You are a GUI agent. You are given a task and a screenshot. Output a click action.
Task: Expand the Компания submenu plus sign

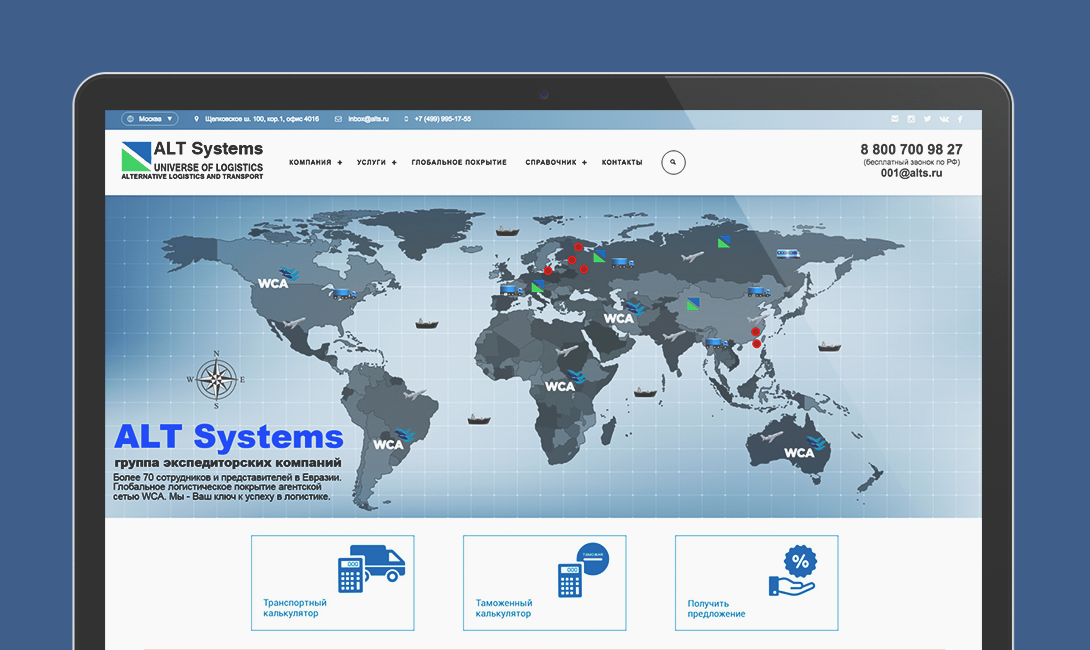pos(340,163)
